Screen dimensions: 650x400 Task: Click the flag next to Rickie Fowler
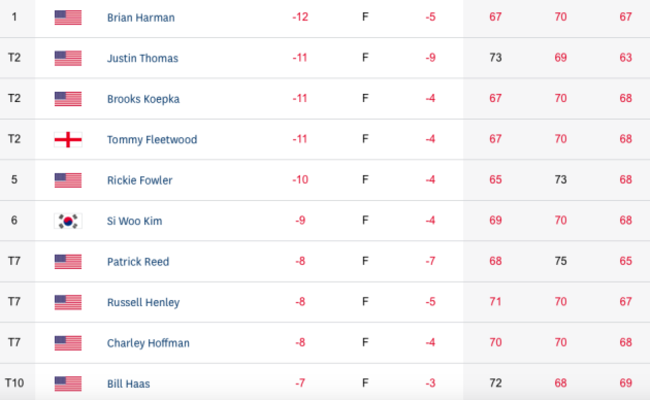pos(68,180)
